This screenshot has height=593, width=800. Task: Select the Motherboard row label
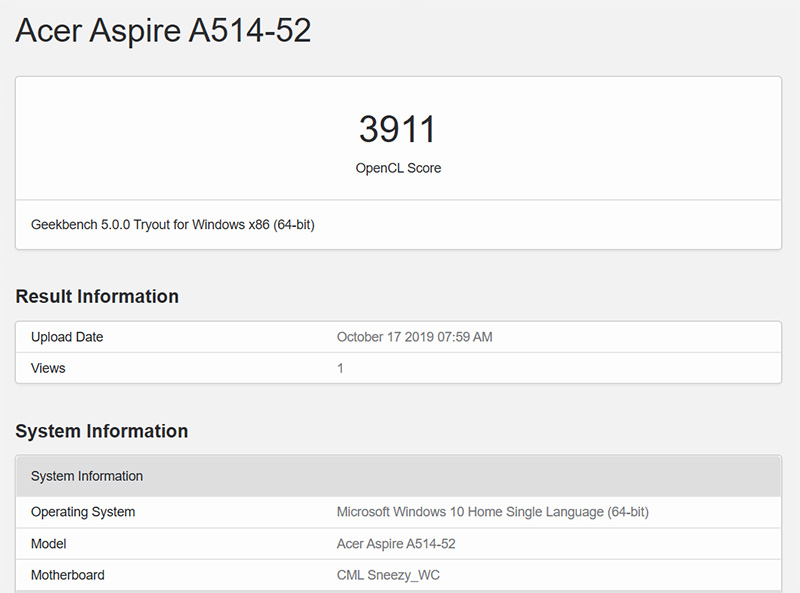(68, 575)
